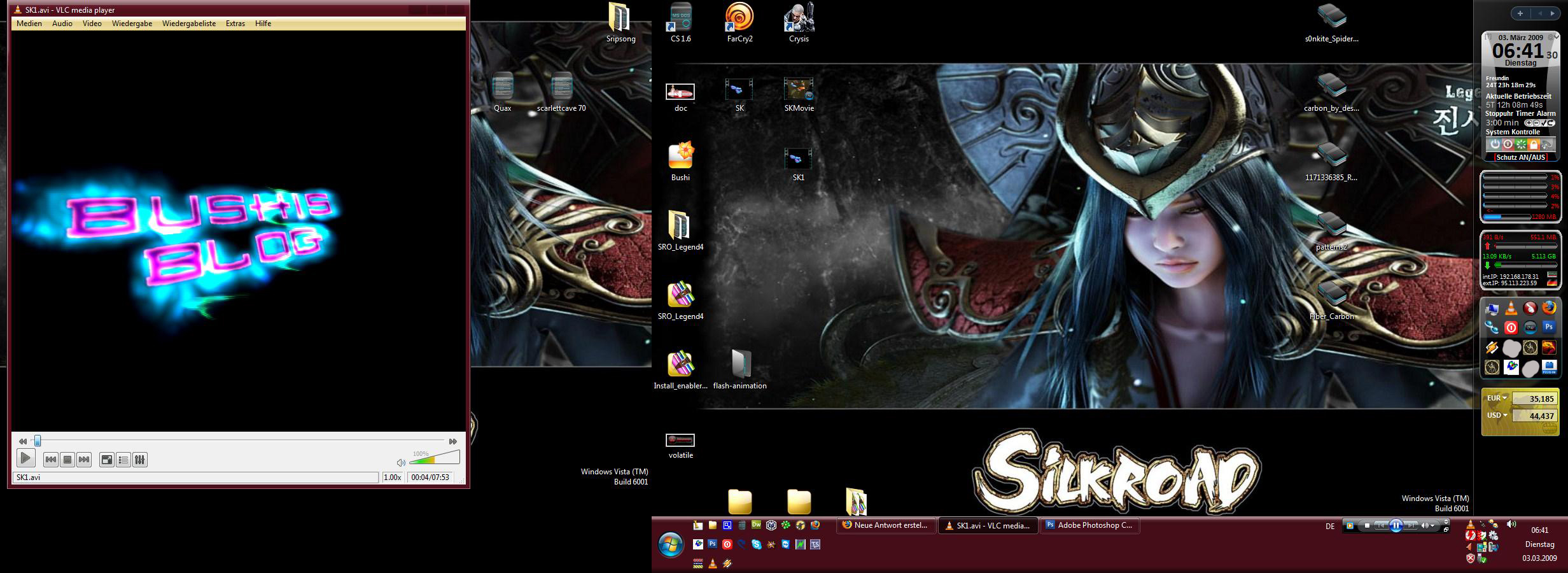Skip to next track in VLC
The image size is (1568, 573).
pyautogui.click(x=84, y=459)
